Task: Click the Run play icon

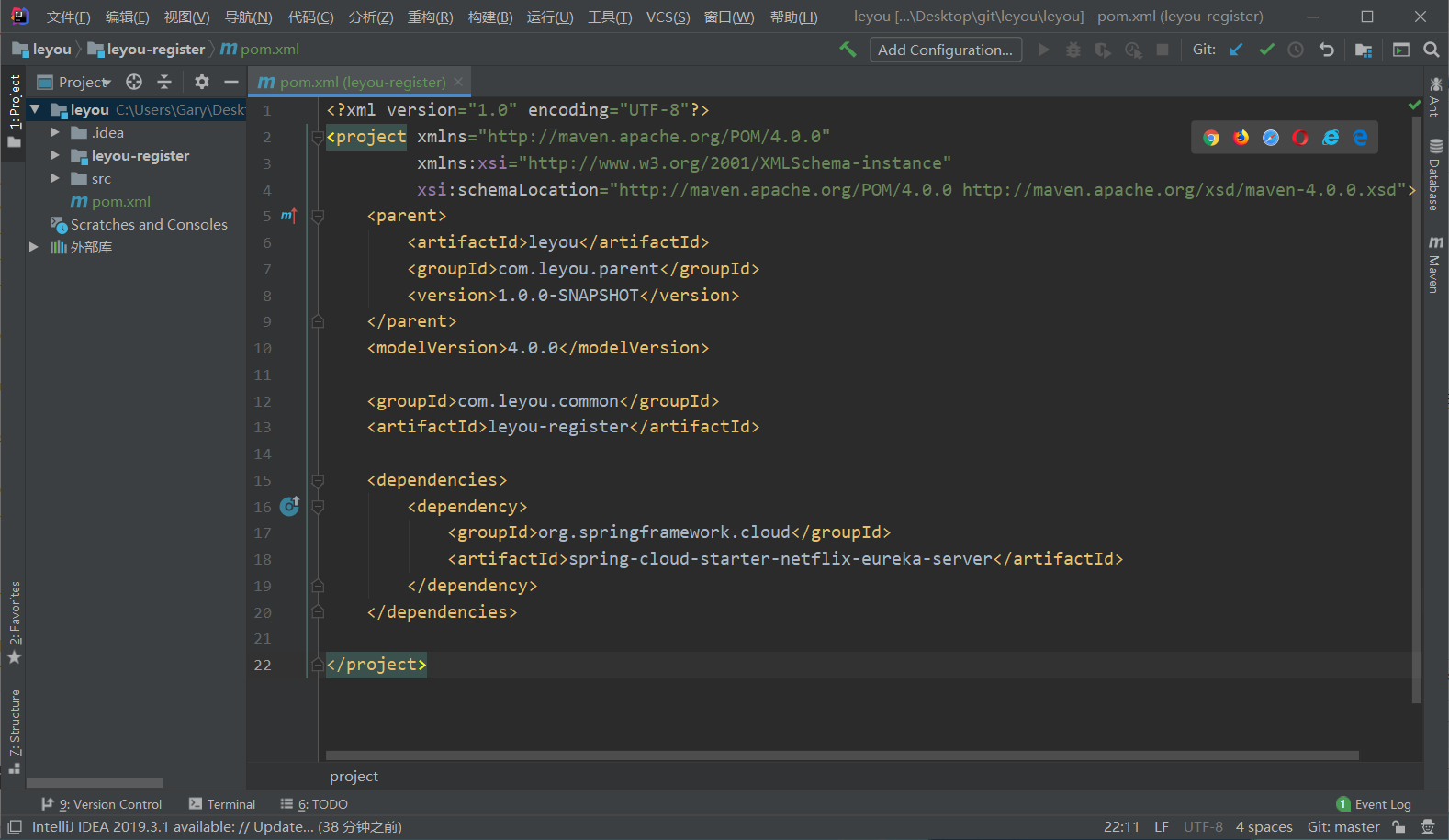Action: click(x=1043, y=50)
